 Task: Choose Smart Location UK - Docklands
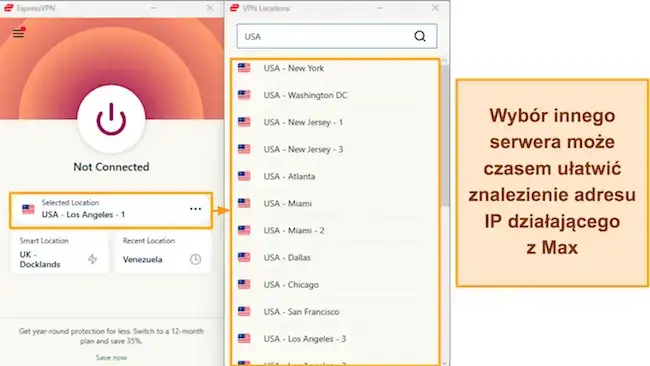[60, 252]
